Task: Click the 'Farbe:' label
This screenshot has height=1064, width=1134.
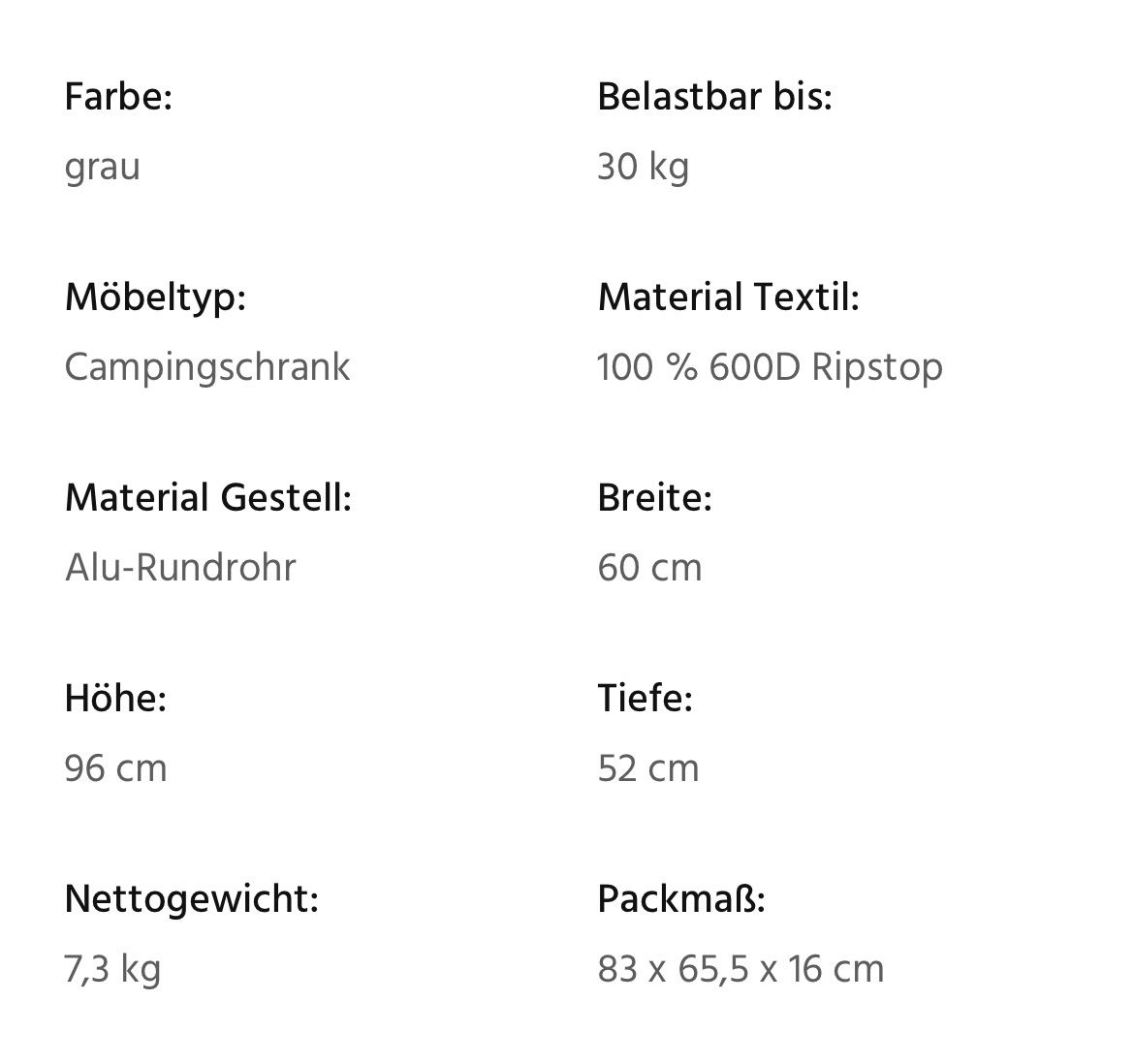Action: pyautogui.click(x=118, y=97)
